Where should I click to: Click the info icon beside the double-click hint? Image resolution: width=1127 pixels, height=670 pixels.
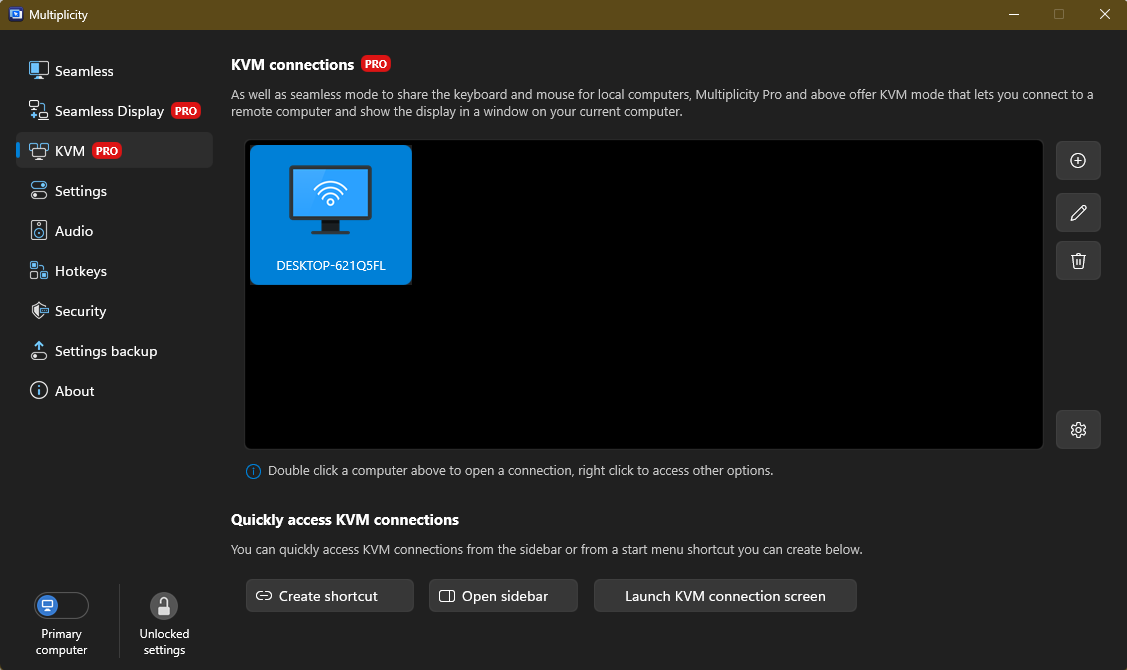click(254, 471)
